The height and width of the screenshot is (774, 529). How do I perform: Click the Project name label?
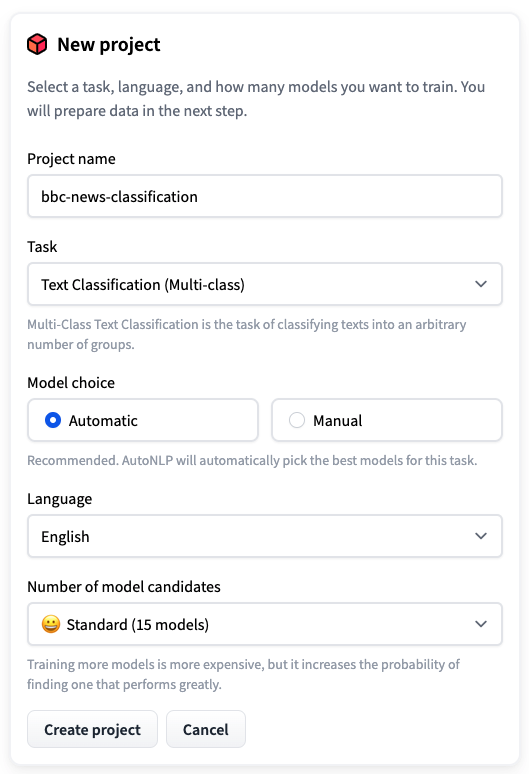pyautogui.click(x=71, y=159)
